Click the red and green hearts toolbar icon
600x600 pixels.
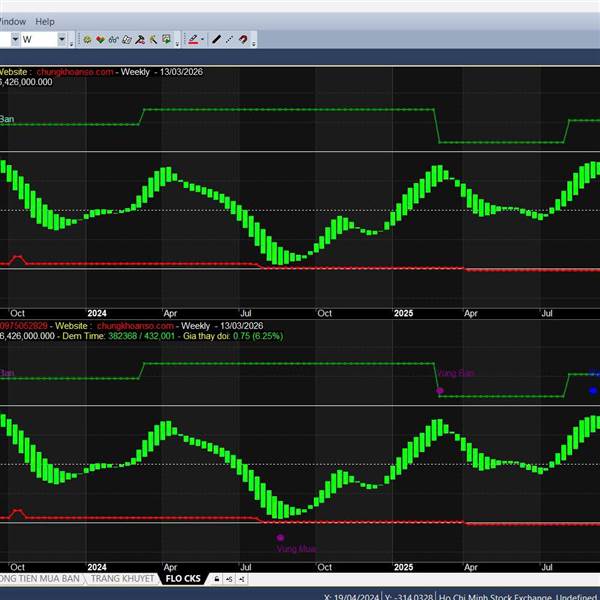(x=101, y=40)
